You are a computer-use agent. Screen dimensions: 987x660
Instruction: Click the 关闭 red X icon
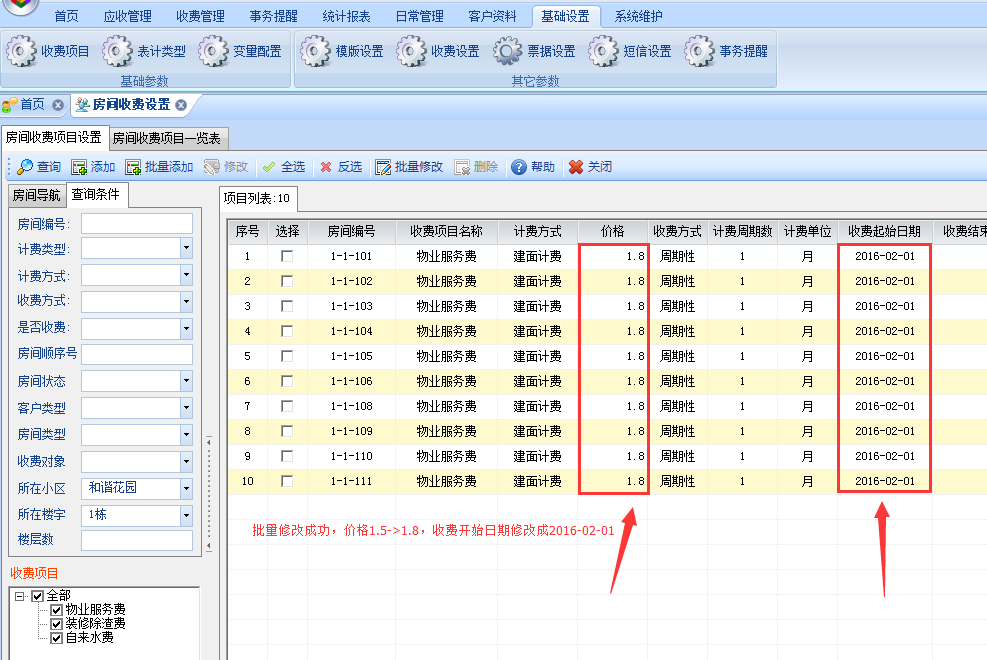pos(575,167)
